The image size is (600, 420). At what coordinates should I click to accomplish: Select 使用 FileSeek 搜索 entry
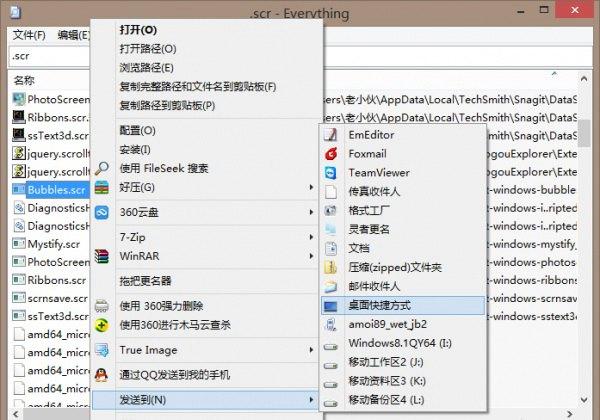click(x=164, y=168)
